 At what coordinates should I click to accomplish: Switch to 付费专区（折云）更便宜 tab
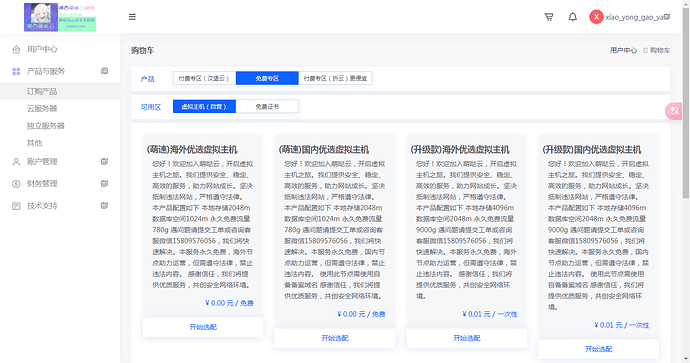click(x=335, y=78)
